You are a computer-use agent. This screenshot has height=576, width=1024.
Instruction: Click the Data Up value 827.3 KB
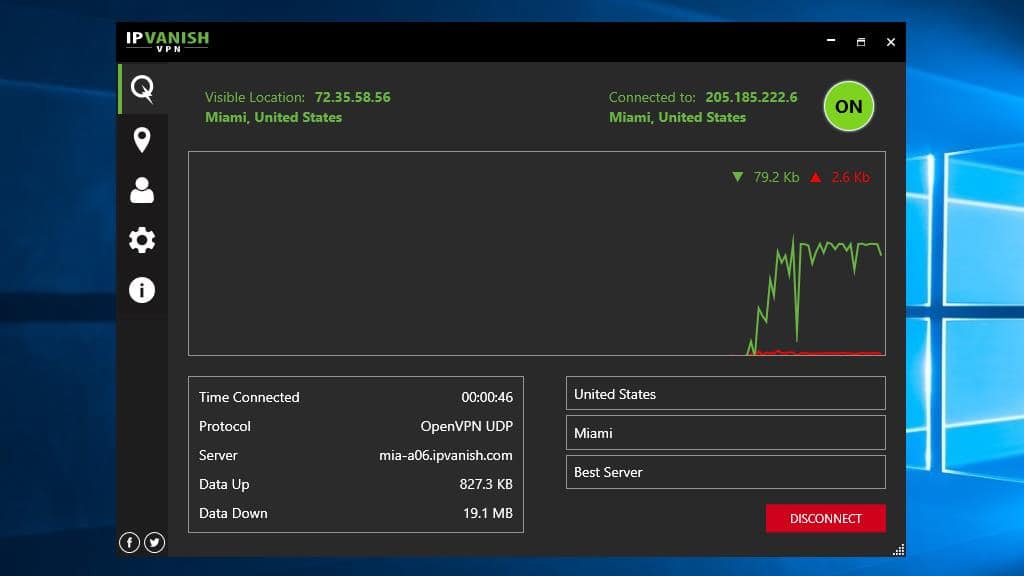[x=485, y=485]
